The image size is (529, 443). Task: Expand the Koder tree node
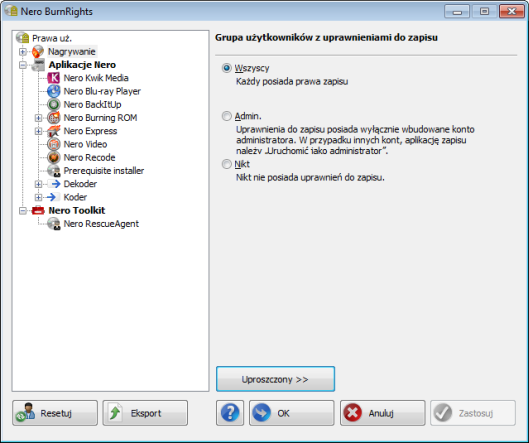pos(38,197)
